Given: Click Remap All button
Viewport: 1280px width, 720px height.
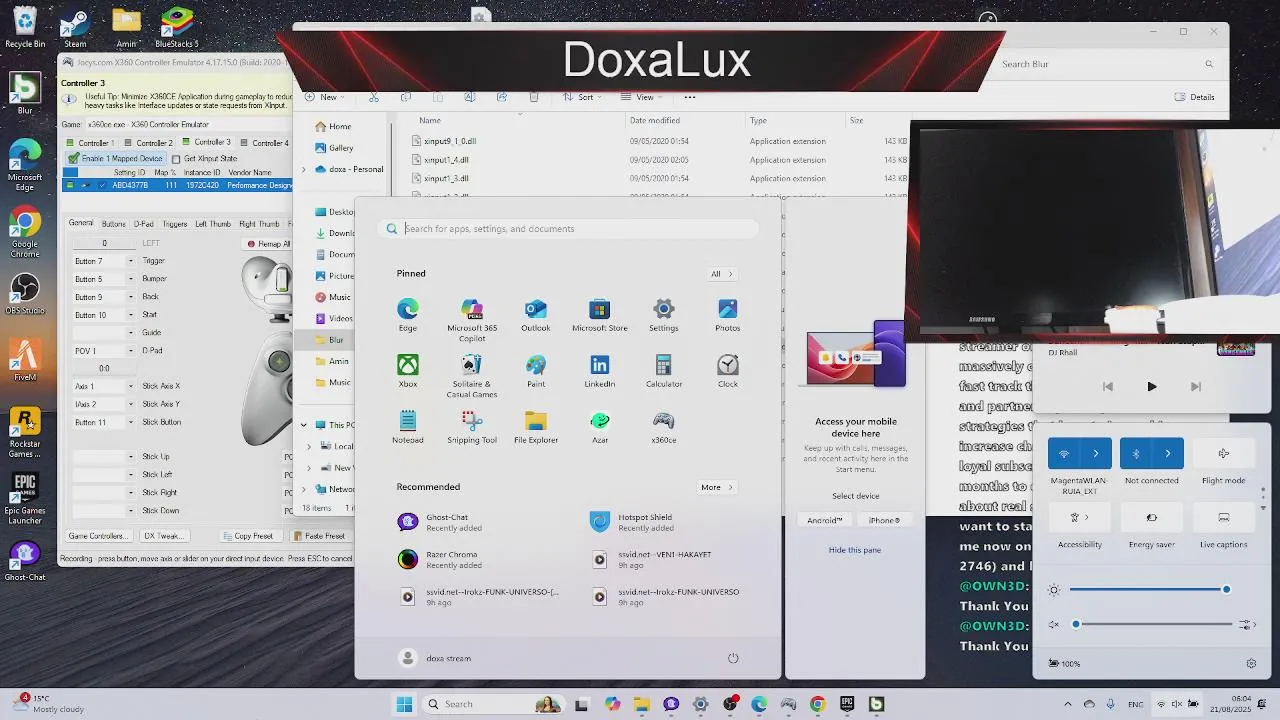Looking at the screenshot, I should 268,244.
